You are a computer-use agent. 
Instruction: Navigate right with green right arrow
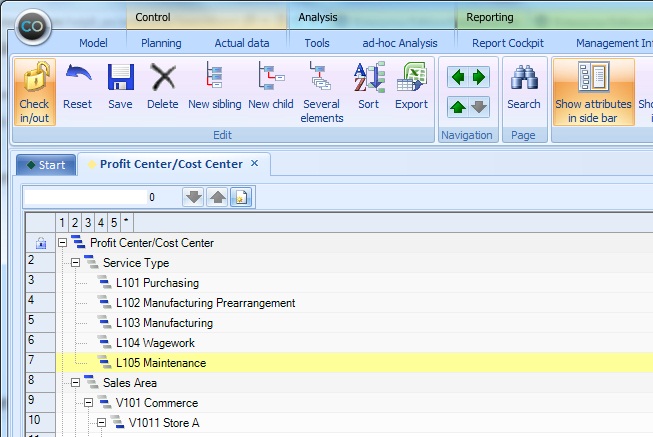click(479, 77)
